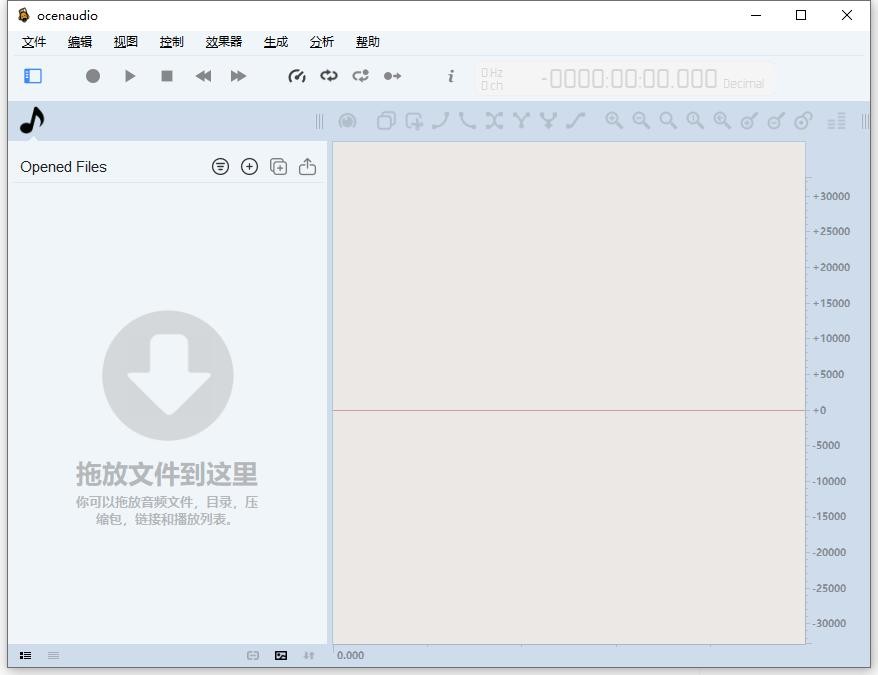Toggle the picture/artwork view icon
This screenshot has height=675, width=878.
pyautogui.click(x=281, y=655)
